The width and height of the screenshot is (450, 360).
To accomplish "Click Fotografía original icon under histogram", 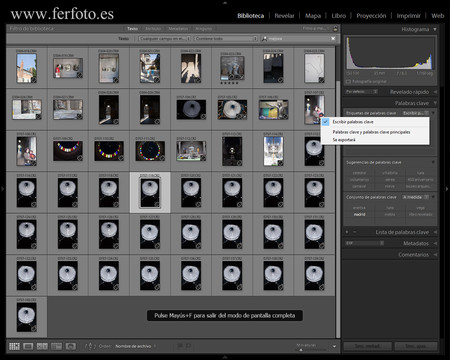I will pyautogui.click(x=348, y=81).
